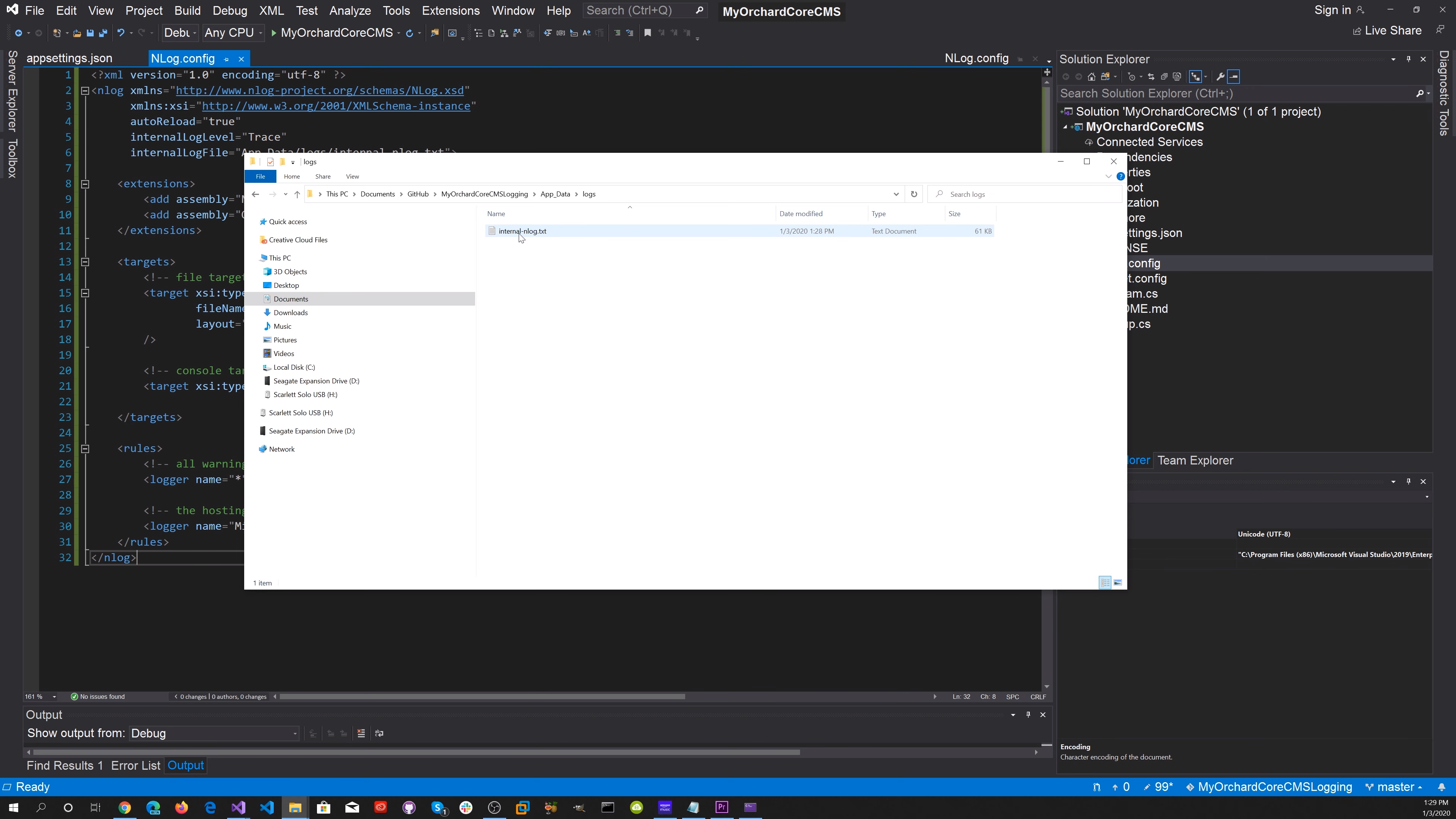Open the Pending Changes filter in Solution Explorer
The height and width of the screenshot is (819, 1456).
point(1131,77)
